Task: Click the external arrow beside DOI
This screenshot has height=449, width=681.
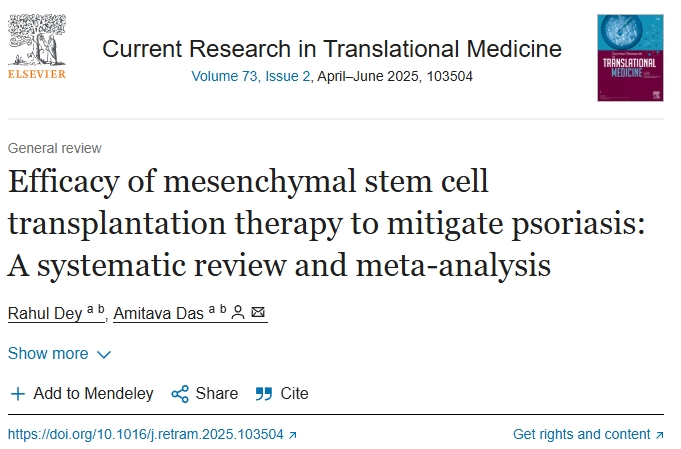Action: coord(292,435)
